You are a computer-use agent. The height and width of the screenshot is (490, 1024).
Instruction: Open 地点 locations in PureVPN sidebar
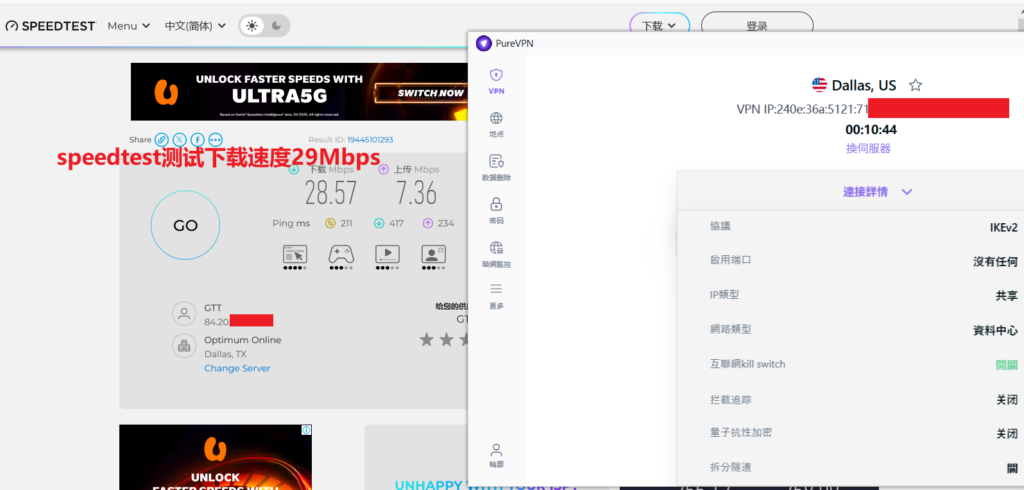(x=496, y=125)
